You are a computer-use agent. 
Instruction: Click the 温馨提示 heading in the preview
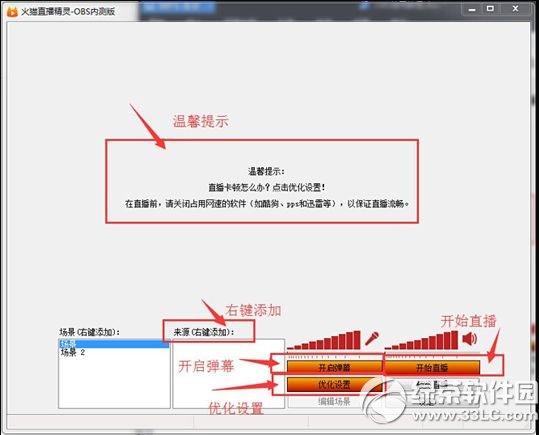coord(266,171)
